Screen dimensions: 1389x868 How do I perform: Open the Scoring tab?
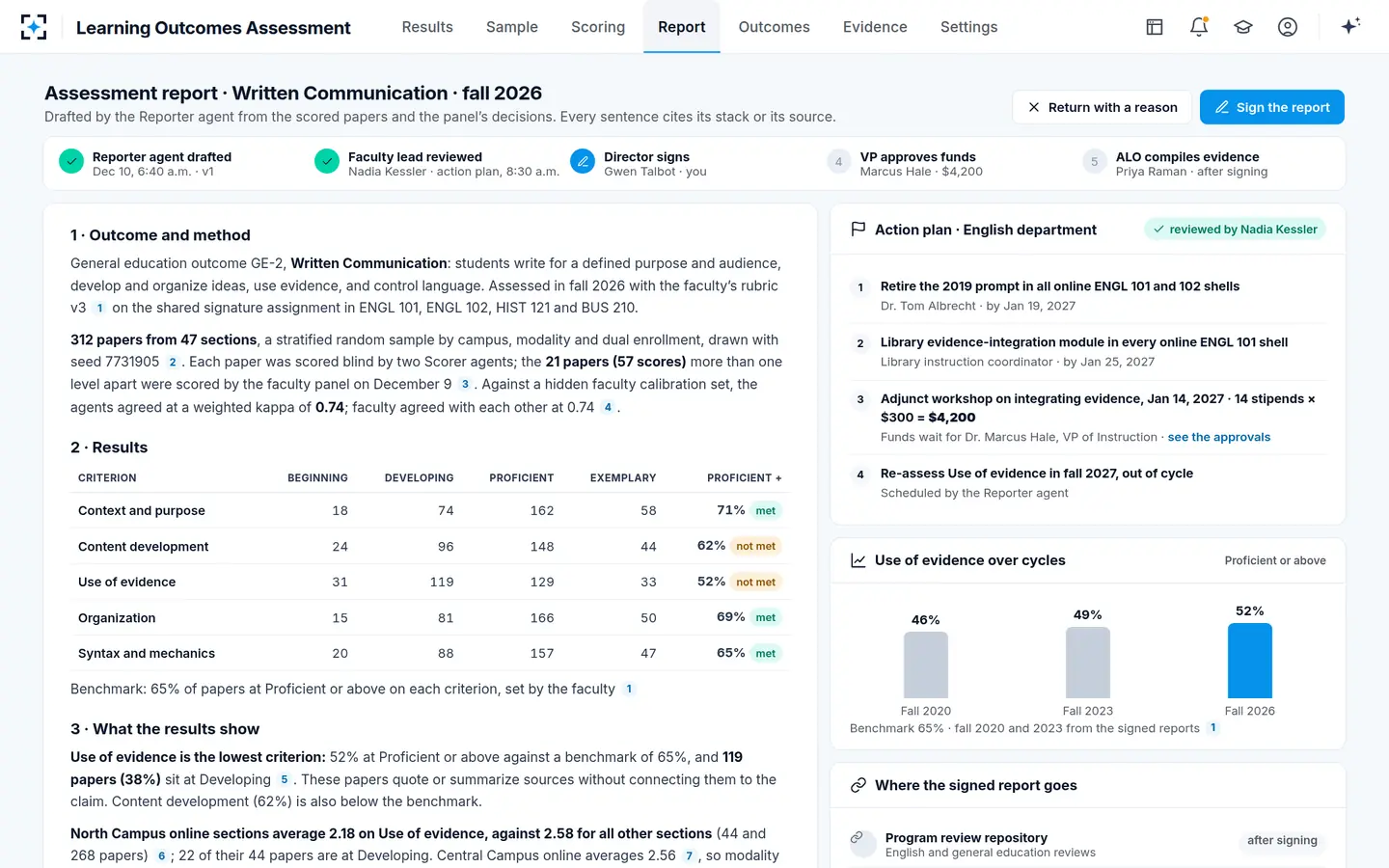coord(598,27)
